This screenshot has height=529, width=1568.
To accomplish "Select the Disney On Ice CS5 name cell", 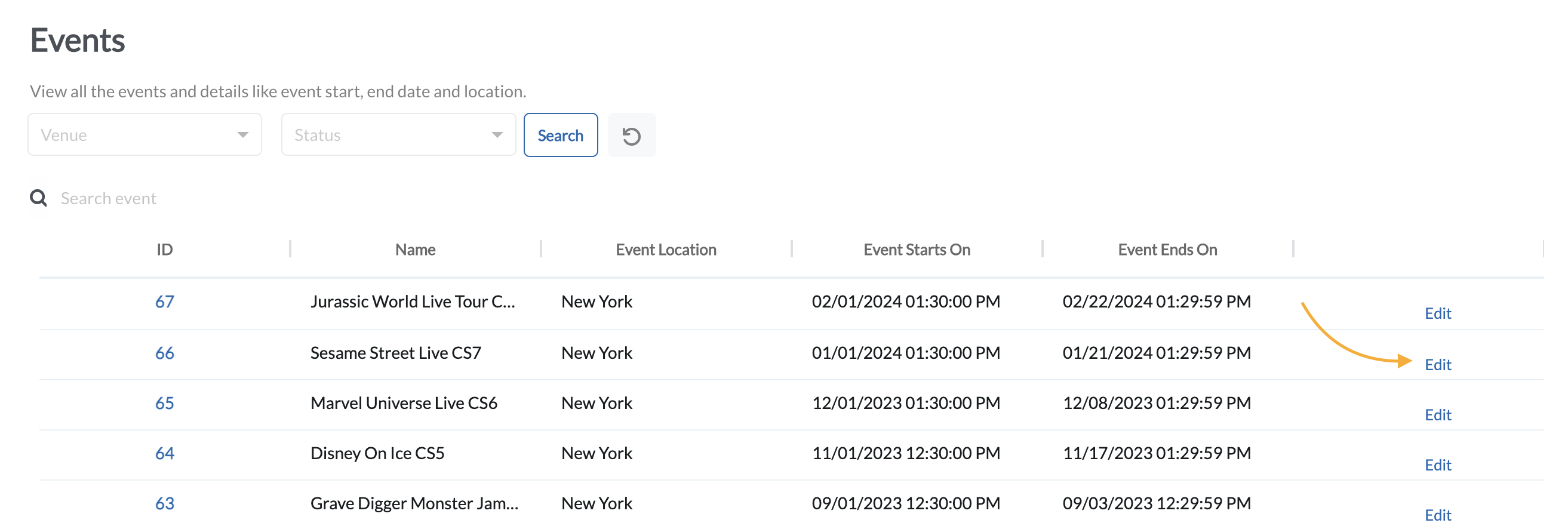I will [x=377, y=453].
